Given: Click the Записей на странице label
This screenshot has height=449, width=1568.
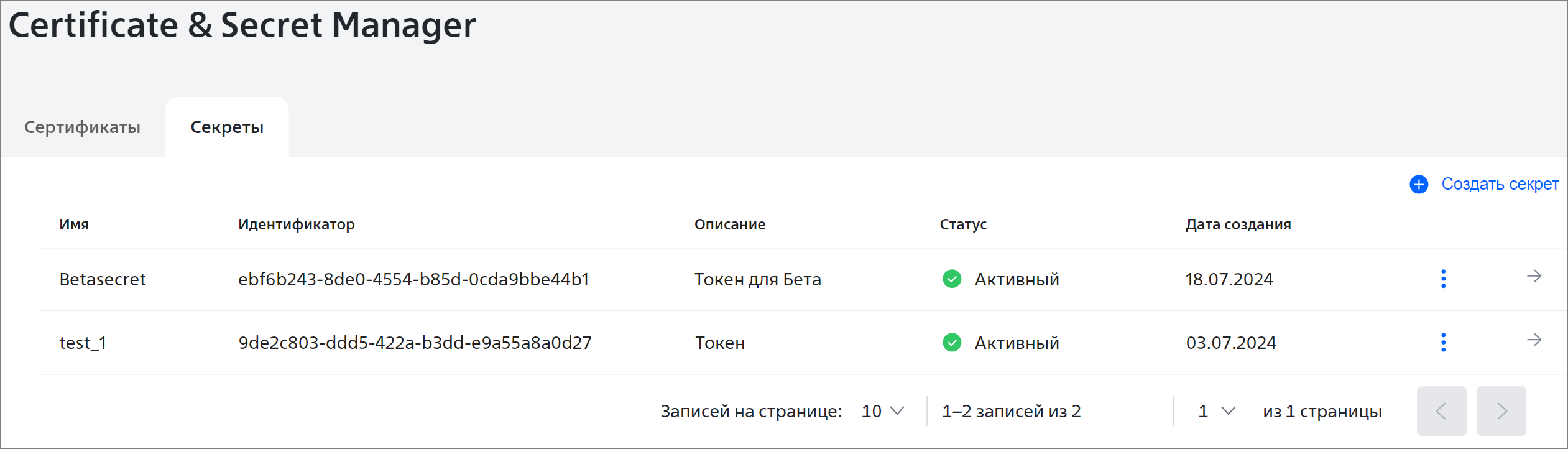Looking at the screenshot, I should [x=751, y=411].
